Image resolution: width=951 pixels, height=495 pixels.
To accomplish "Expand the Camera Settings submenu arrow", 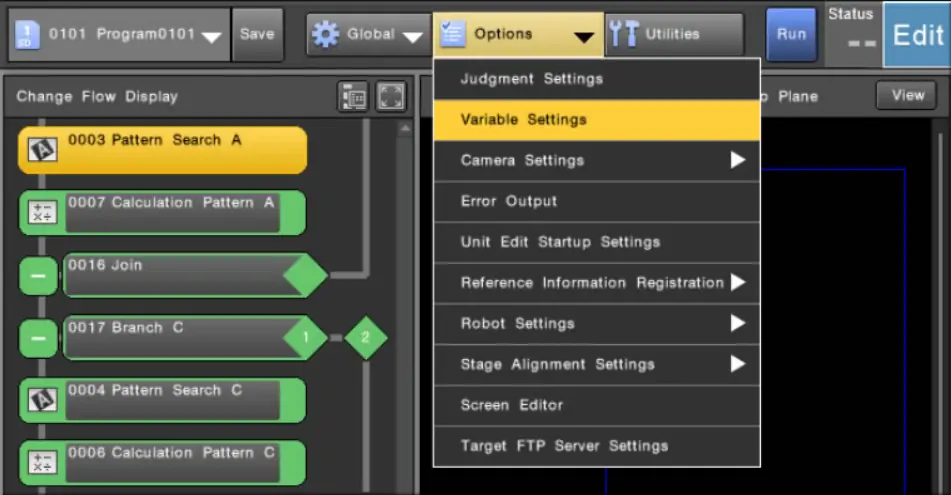I will click(x=738, y=160).
